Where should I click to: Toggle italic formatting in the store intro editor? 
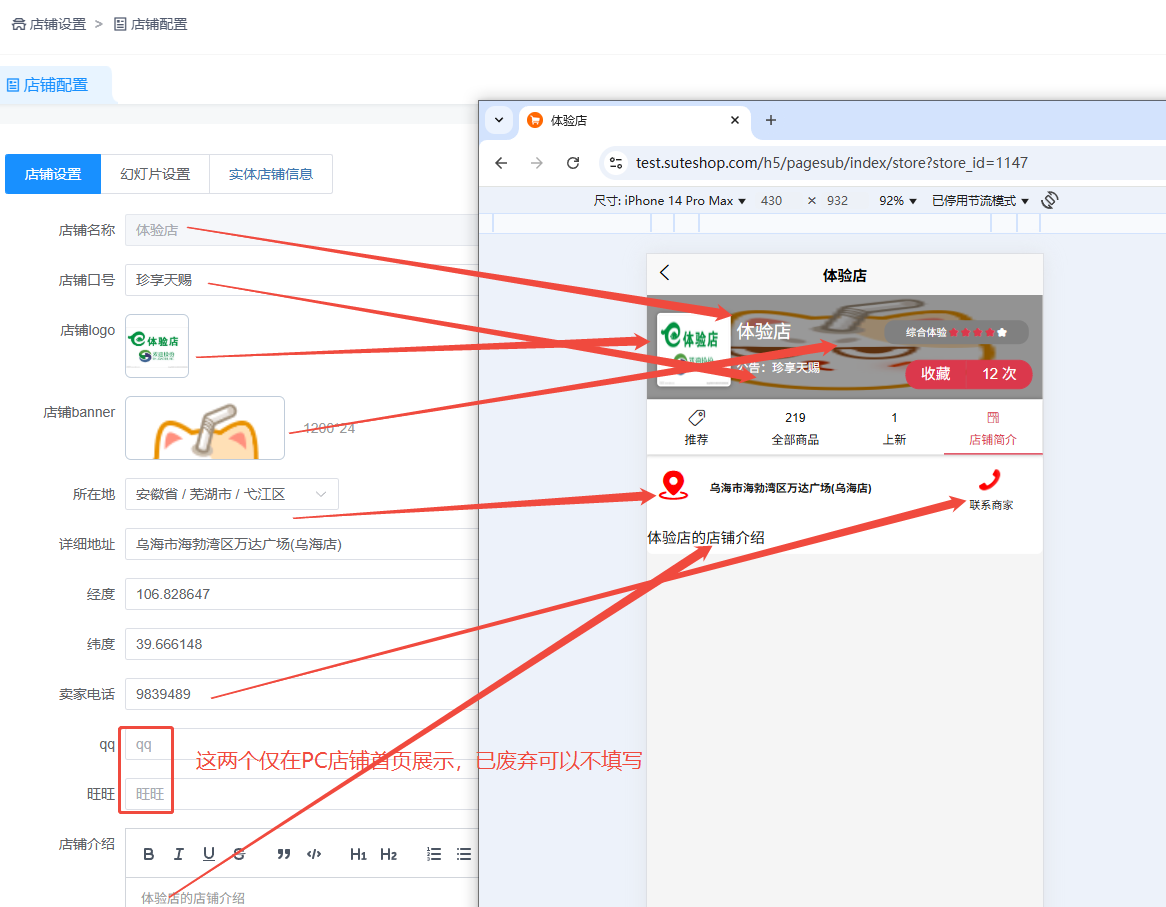(179, 854)
